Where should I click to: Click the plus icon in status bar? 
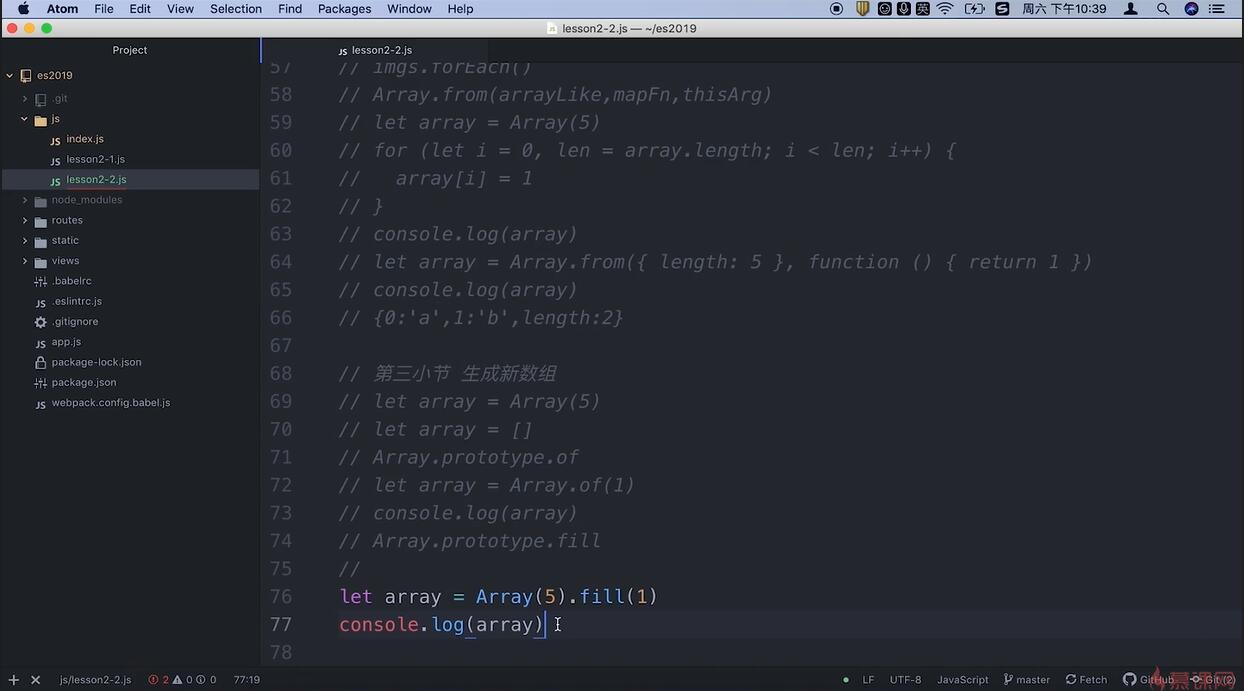click(x=13, y=680)
